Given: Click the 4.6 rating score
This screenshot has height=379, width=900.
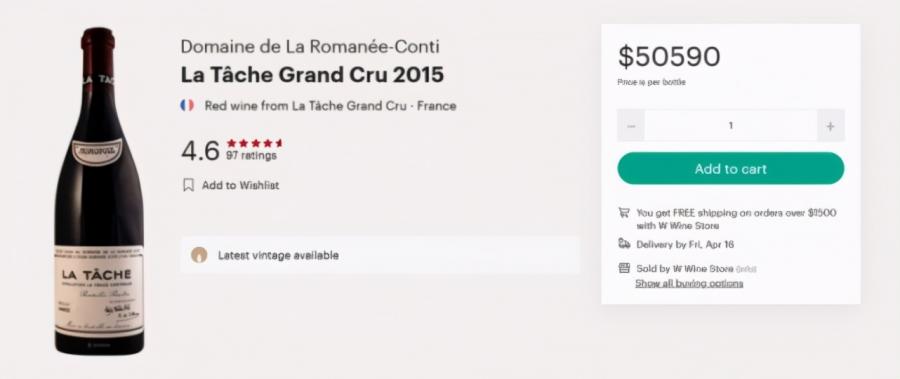Looking at the screenshot, I should (200, 151).
